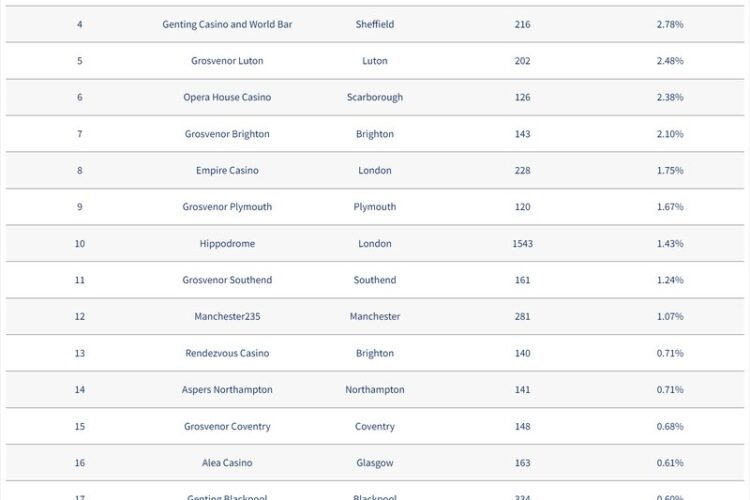Select rank number 12 cell
This screenshot has width=750, height=500.
click(x=79, y=316)
